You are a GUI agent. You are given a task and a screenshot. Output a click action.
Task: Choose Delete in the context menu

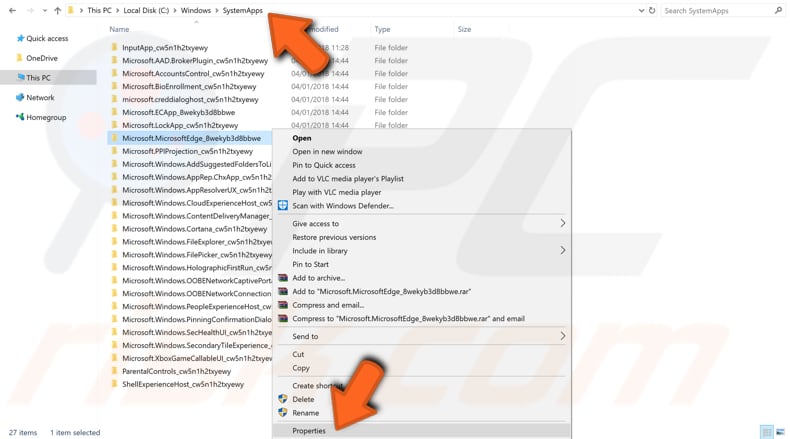(303, 400)
